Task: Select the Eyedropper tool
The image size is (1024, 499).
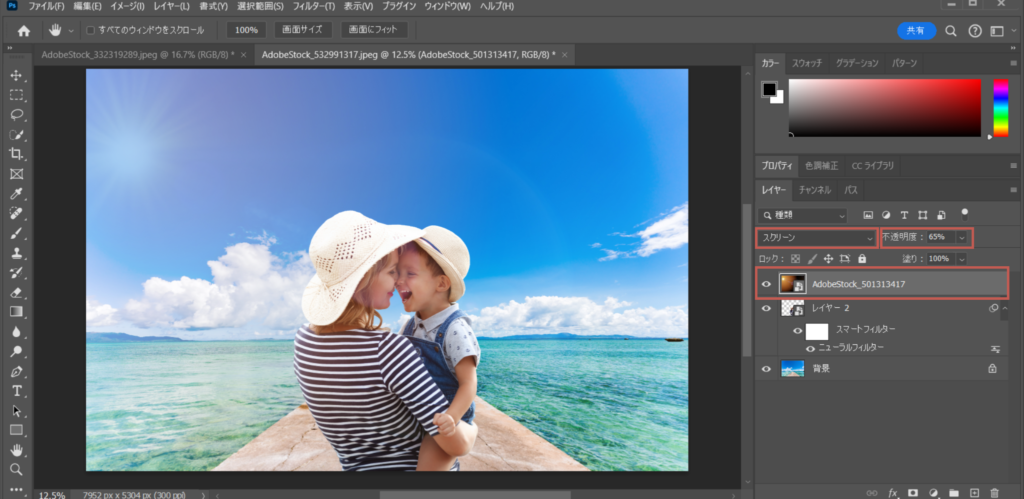Action: tap(16, 193)
